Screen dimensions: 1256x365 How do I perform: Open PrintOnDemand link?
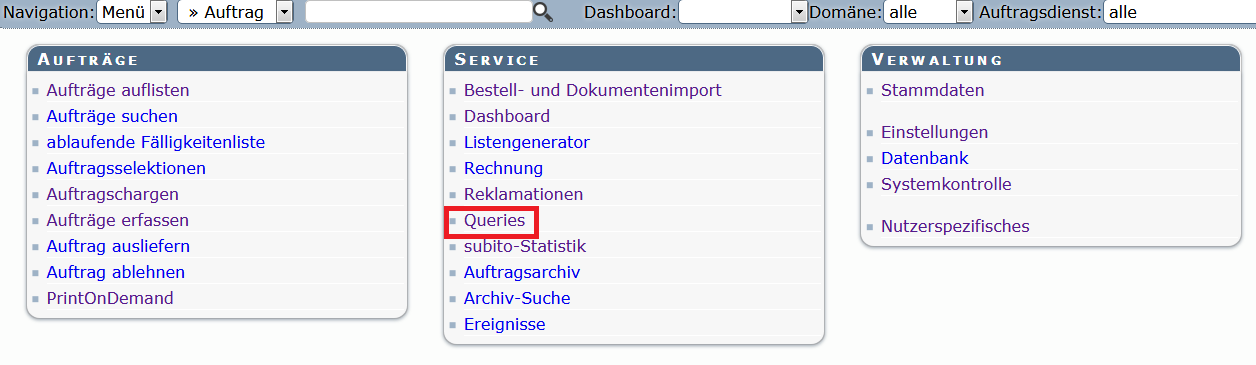pyautogui.click(x=110, y=298)
